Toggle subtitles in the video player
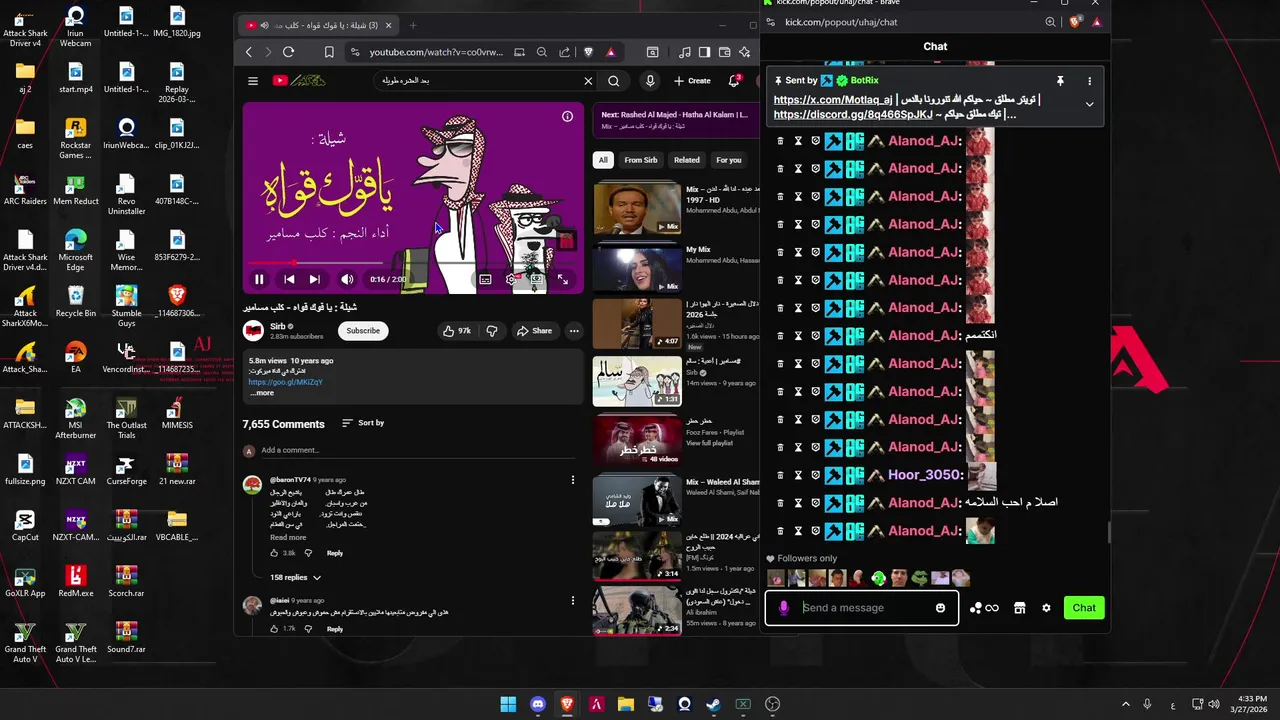 (485, 280)
